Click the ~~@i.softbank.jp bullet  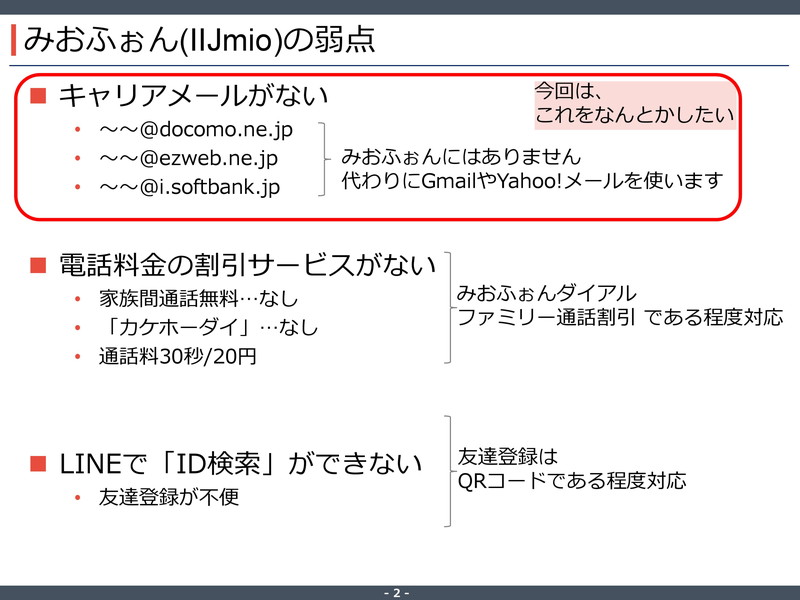pyautogui.click(x=189, y=187)
